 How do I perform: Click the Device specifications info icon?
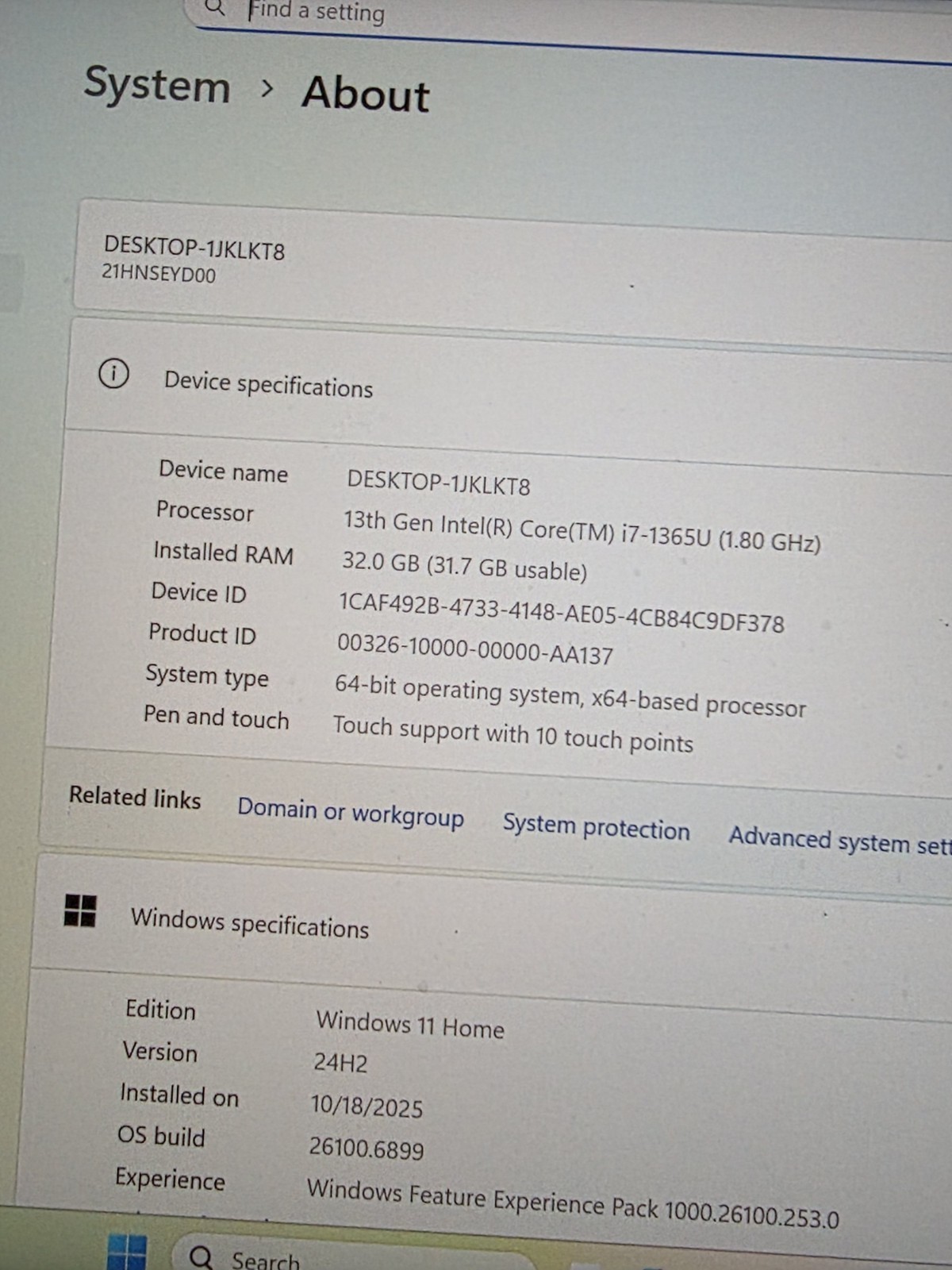tap(113, 373)
